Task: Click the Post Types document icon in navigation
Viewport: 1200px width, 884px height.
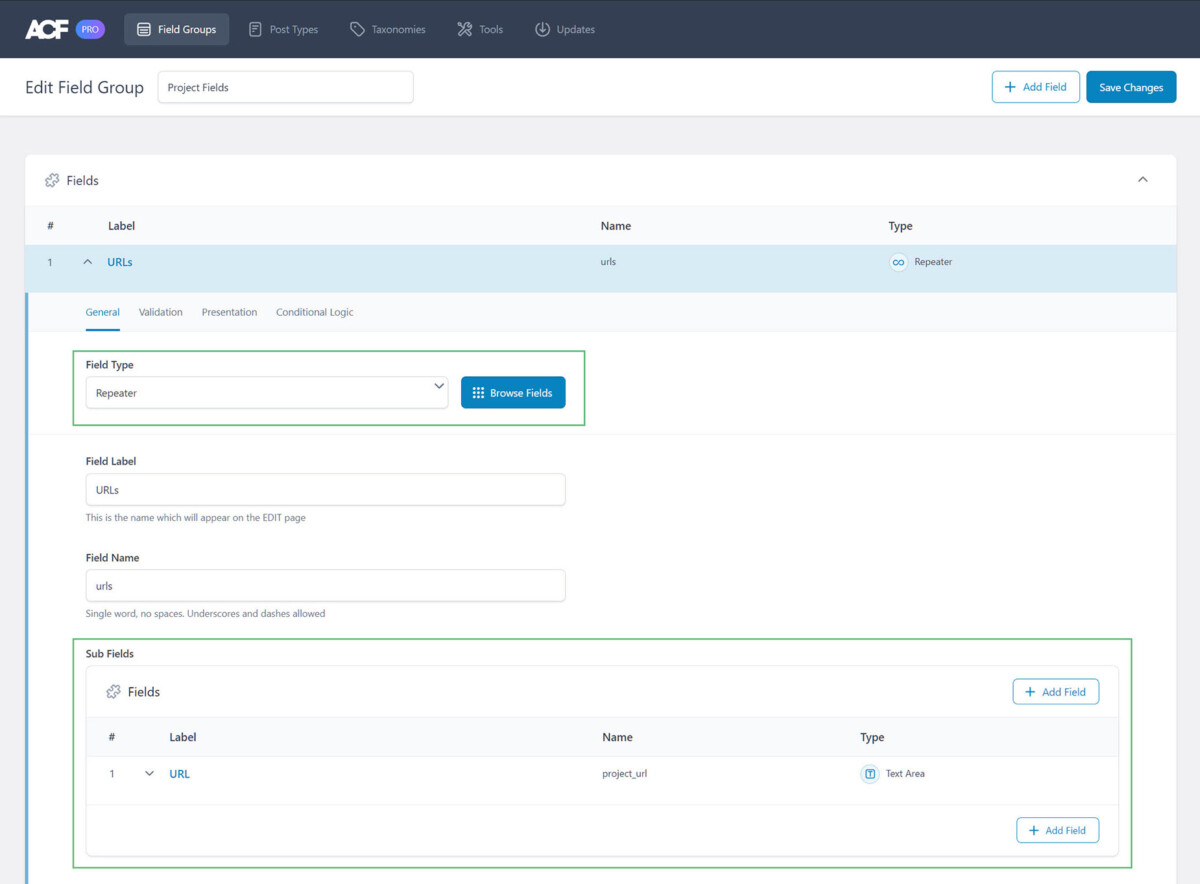Action: 255,29
